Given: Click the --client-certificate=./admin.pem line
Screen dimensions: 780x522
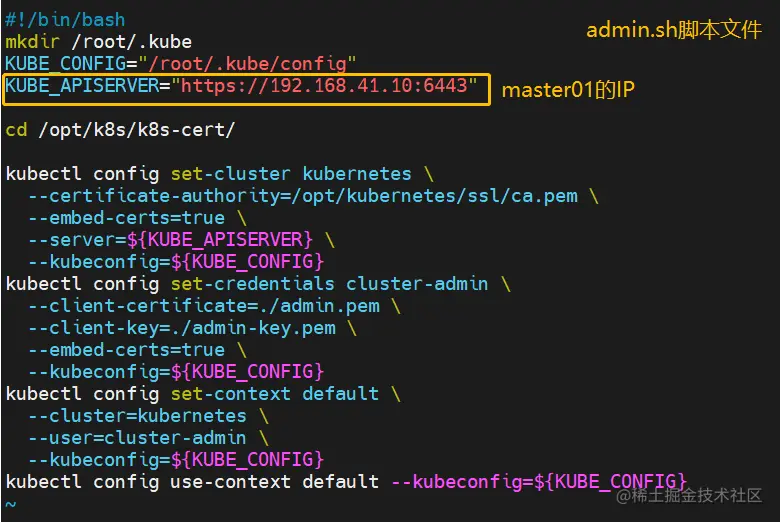Looking at the screenshot, I should [203, 305].
